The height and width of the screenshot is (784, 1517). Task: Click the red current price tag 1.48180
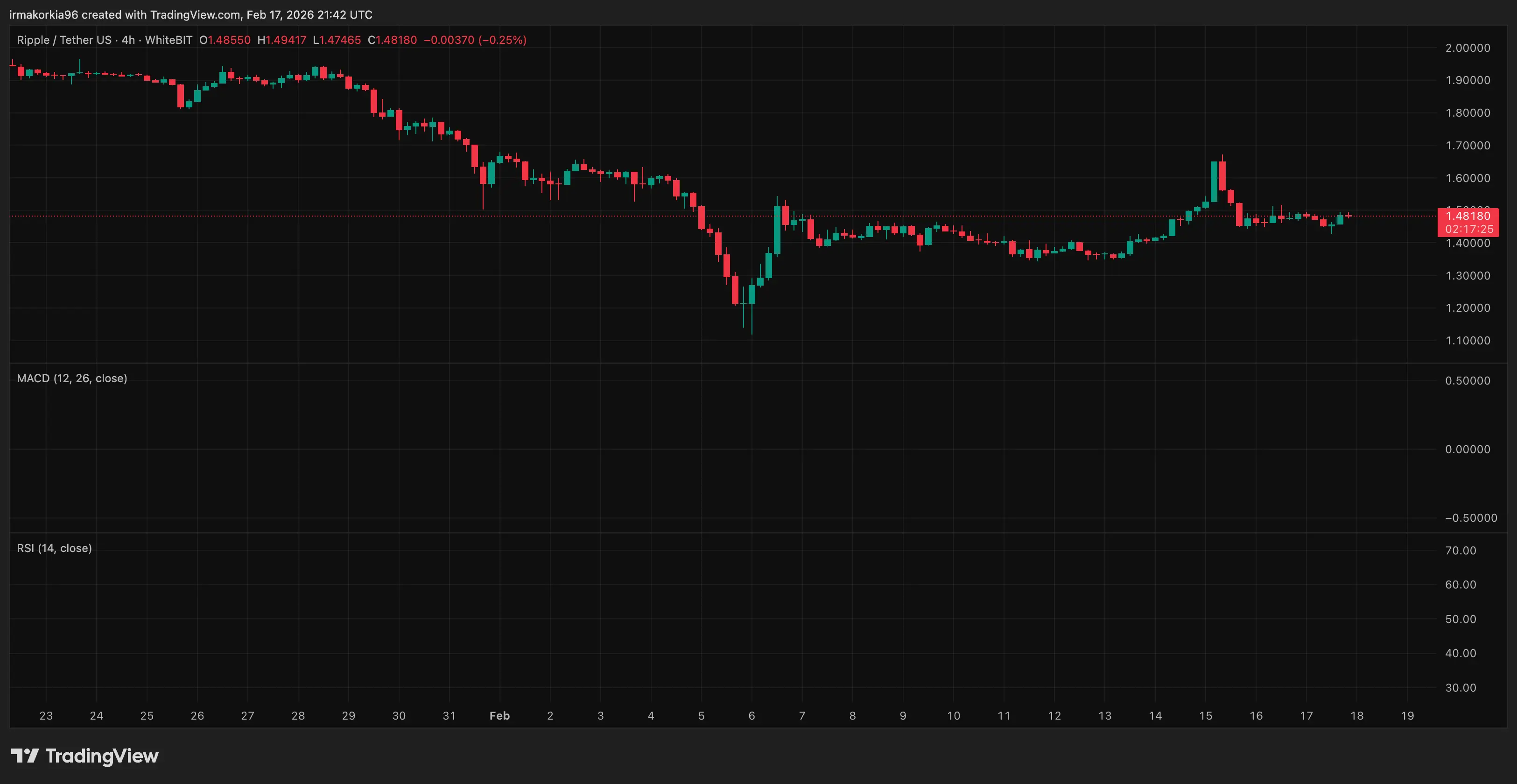point(1468,216)
